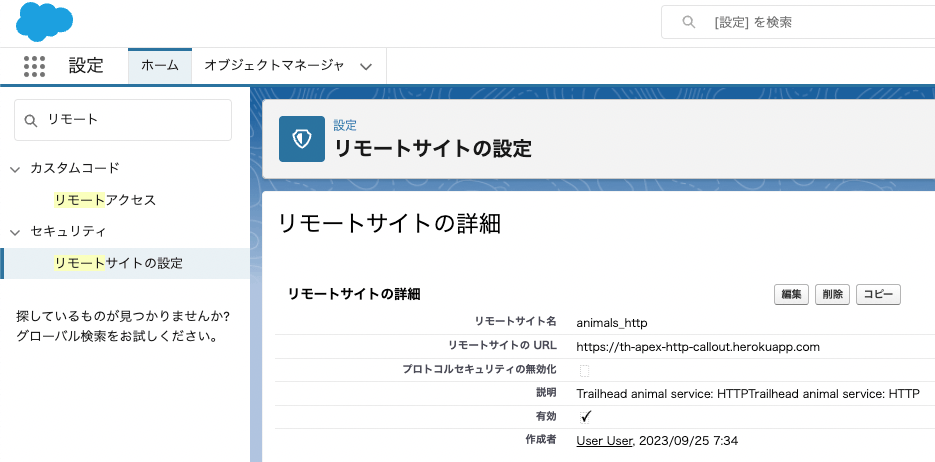Collapse the カスタムコード section

[x=15, y=169]
